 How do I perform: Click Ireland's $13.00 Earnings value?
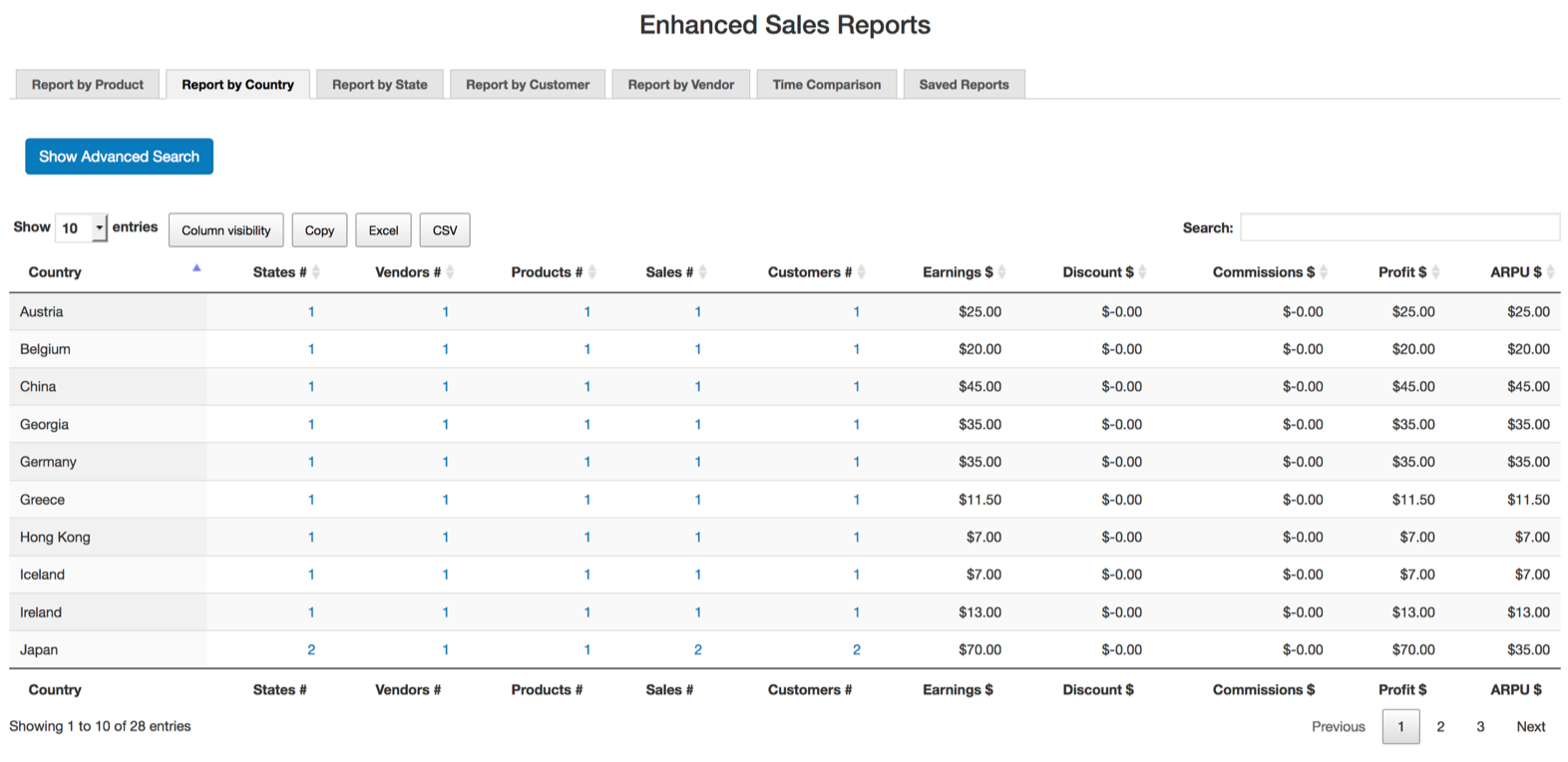[x=980, y=612]
